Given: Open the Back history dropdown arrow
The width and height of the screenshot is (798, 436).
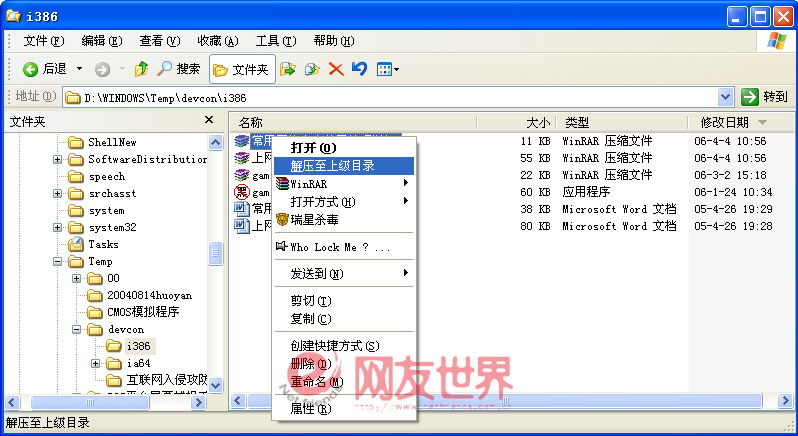Looking at the screenshot, I should [x=79, y=69].
